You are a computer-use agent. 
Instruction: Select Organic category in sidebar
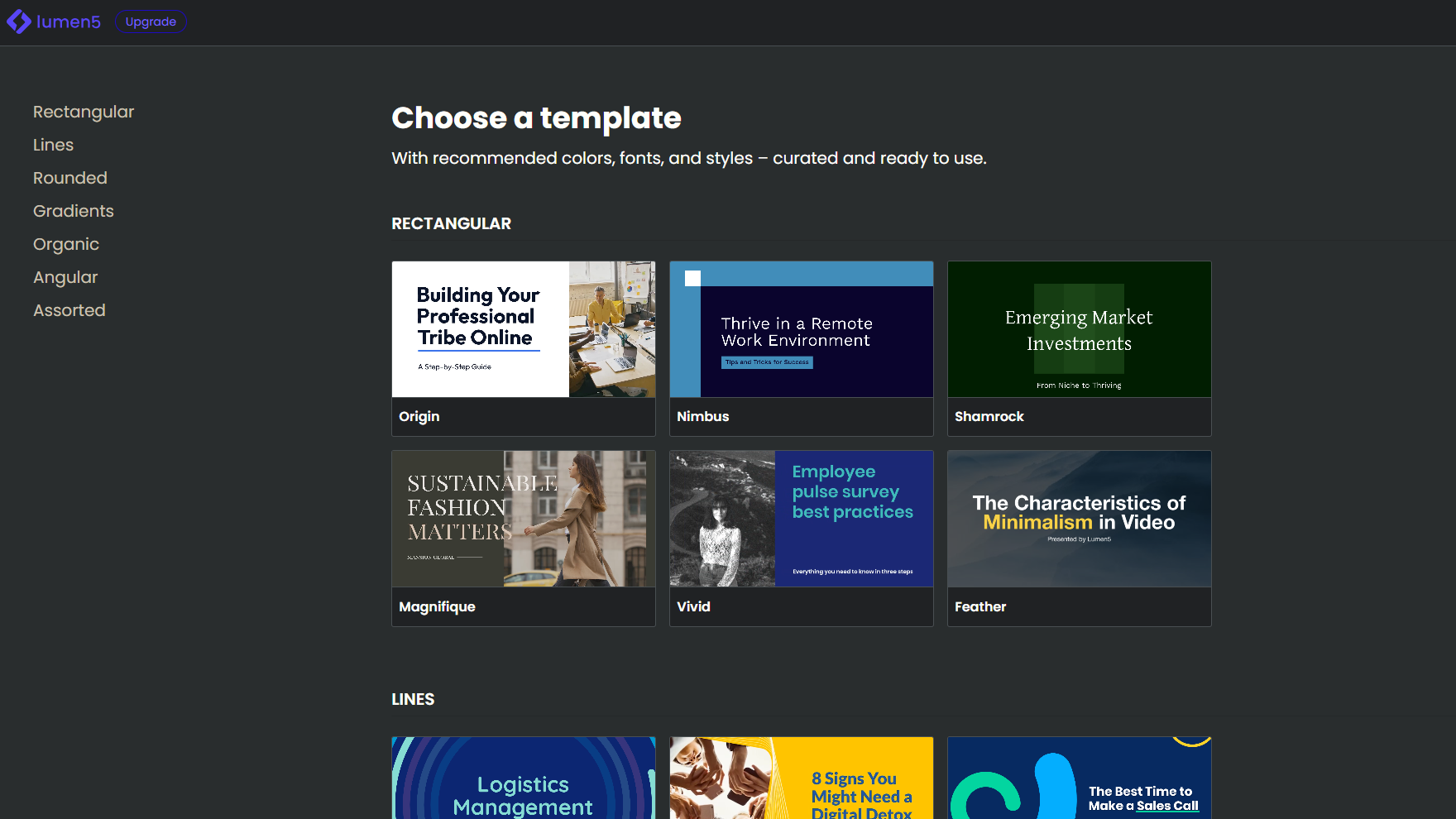66,244
